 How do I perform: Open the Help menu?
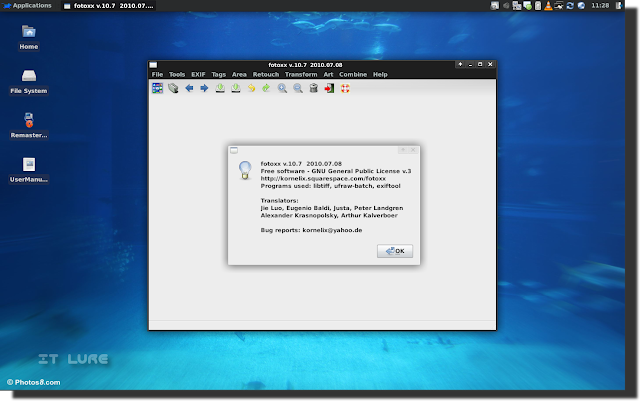pyautogui.click(x=380, y=74)
